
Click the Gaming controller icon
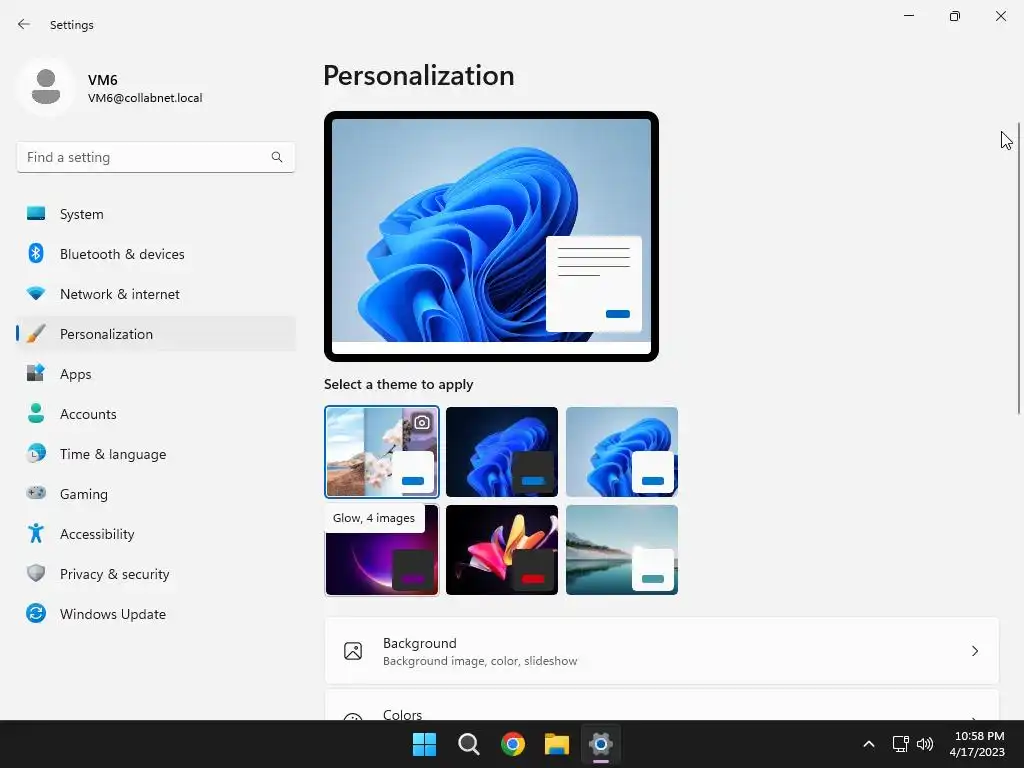pos(36,493)
